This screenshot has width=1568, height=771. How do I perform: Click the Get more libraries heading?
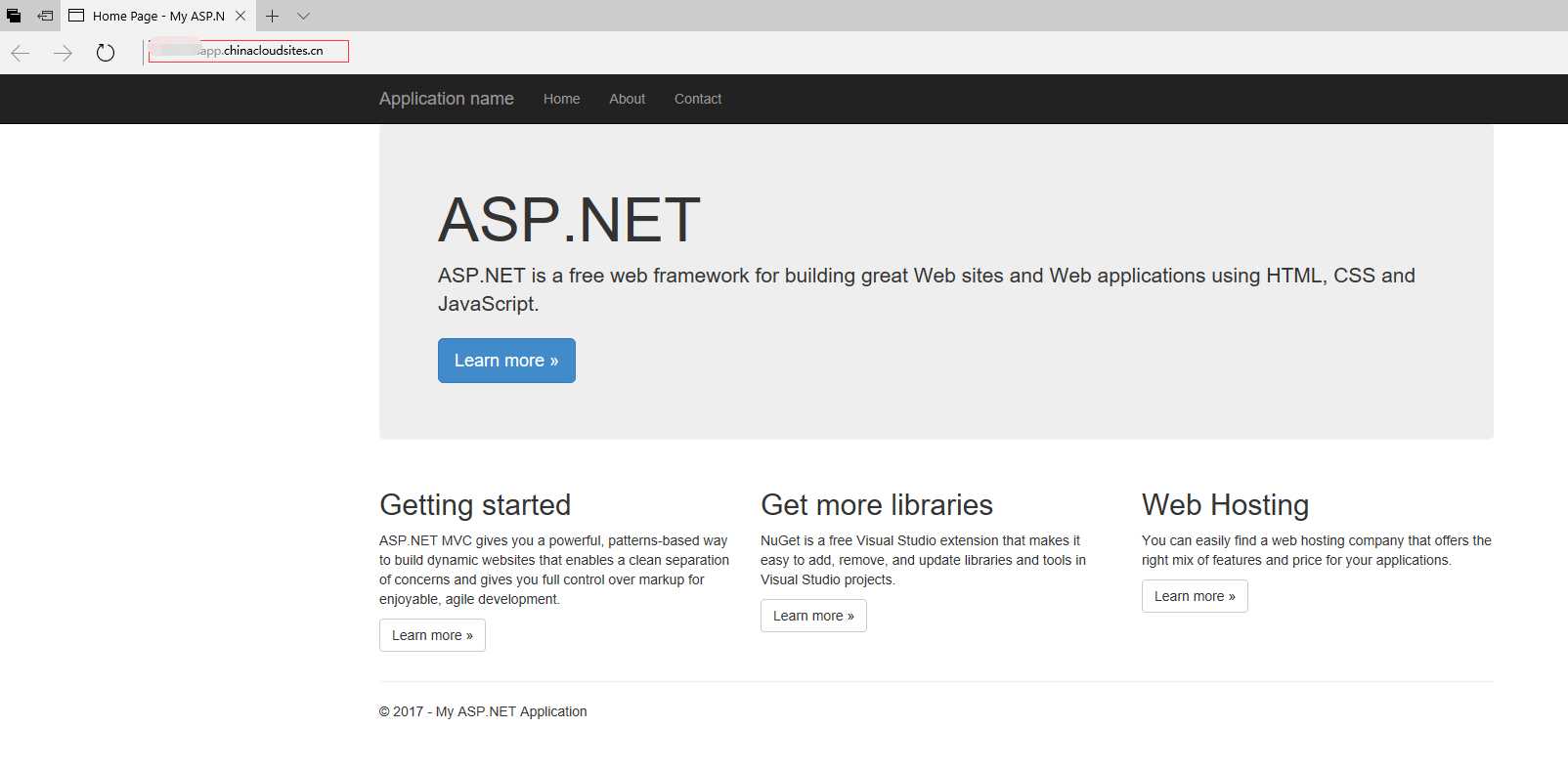(x=877, y=505)
